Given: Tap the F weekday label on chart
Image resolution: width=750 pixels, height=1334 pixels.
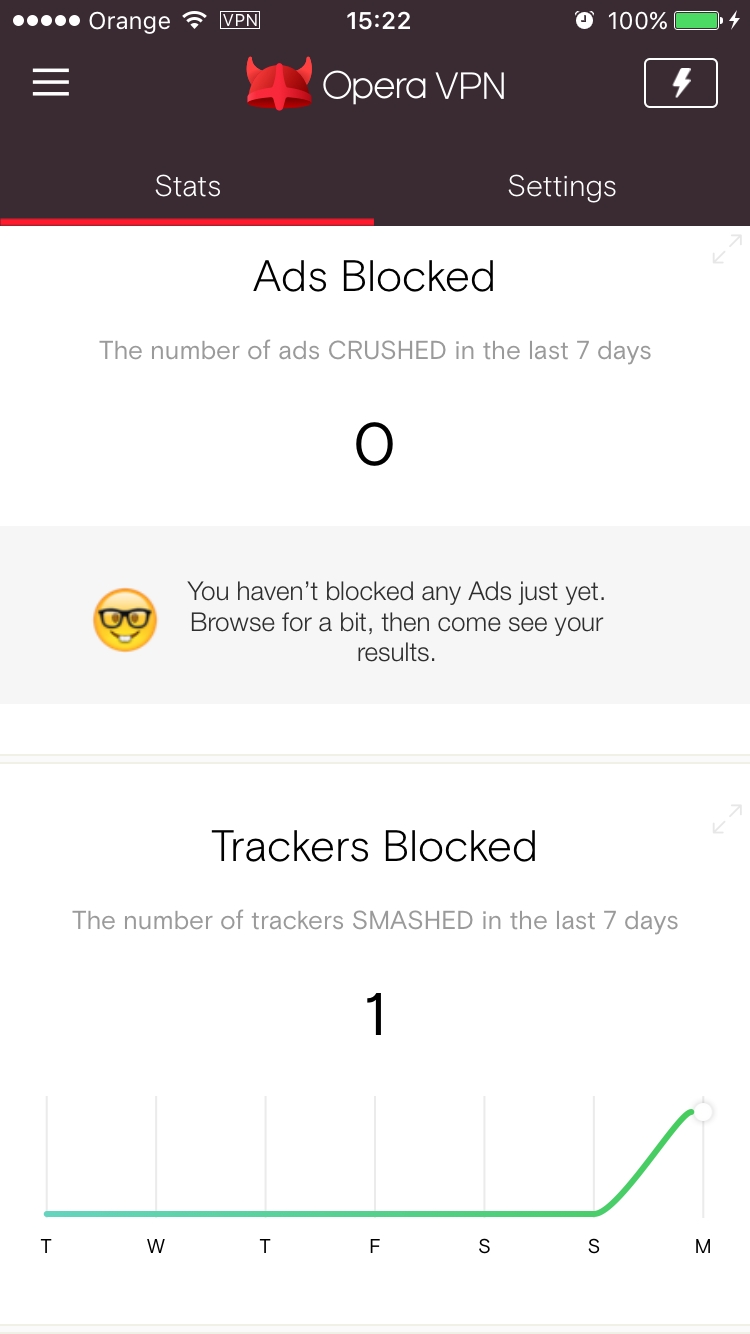Looking at the screenshot, I should click(375, 1247).
